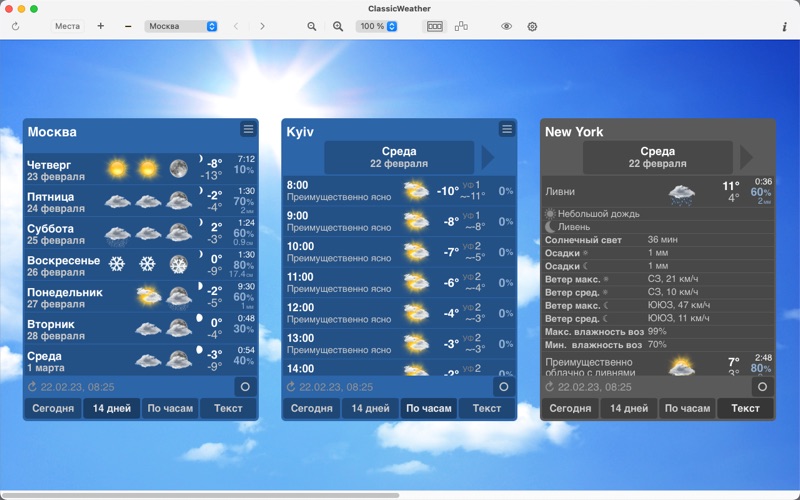
Task: Click the 8:00 hourly row in Kyiv
Action: 399,191
